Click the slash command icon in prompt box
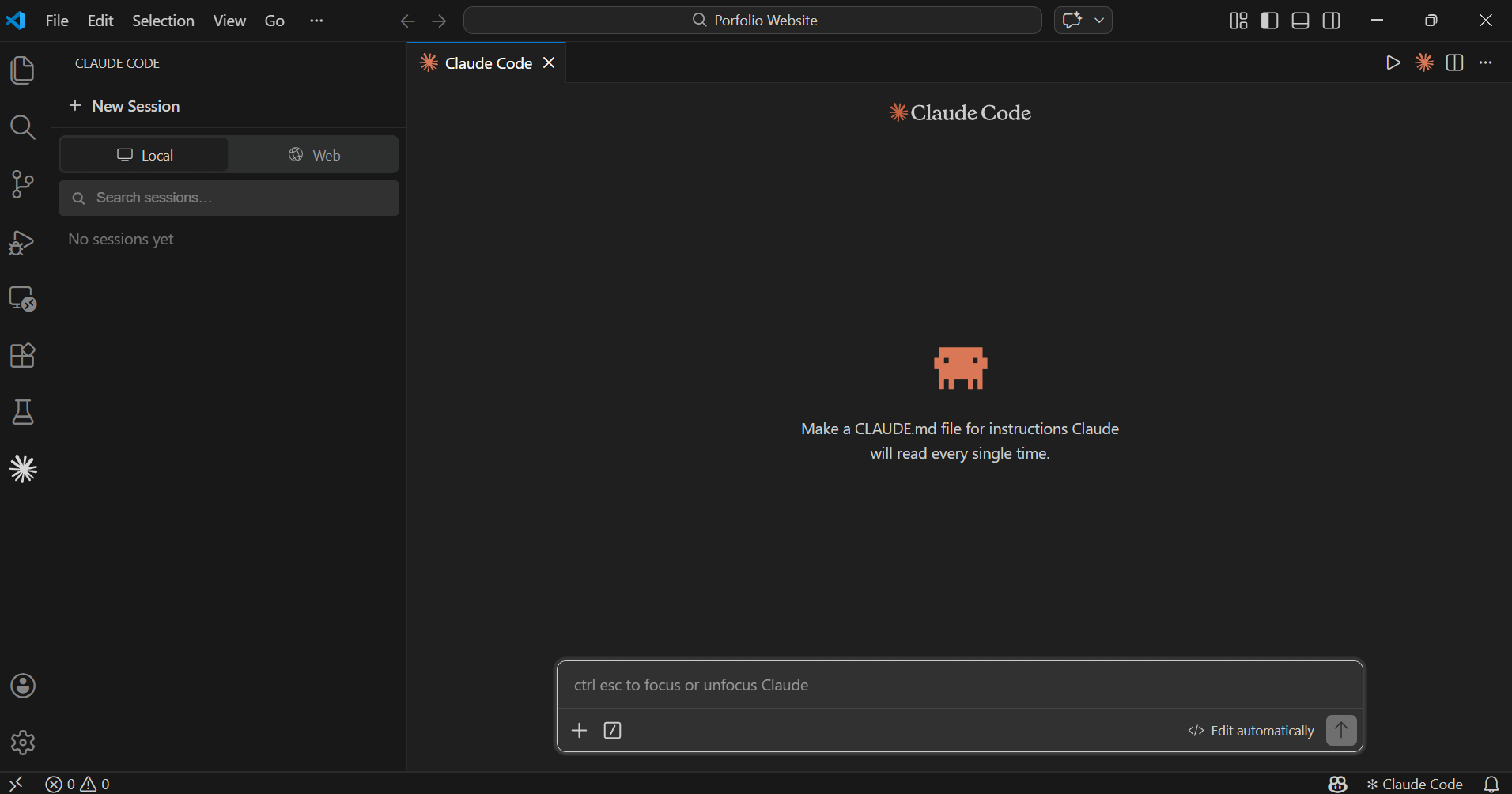Image resolution: width=1512 pixels, height=794 pixels. point(612,730)
